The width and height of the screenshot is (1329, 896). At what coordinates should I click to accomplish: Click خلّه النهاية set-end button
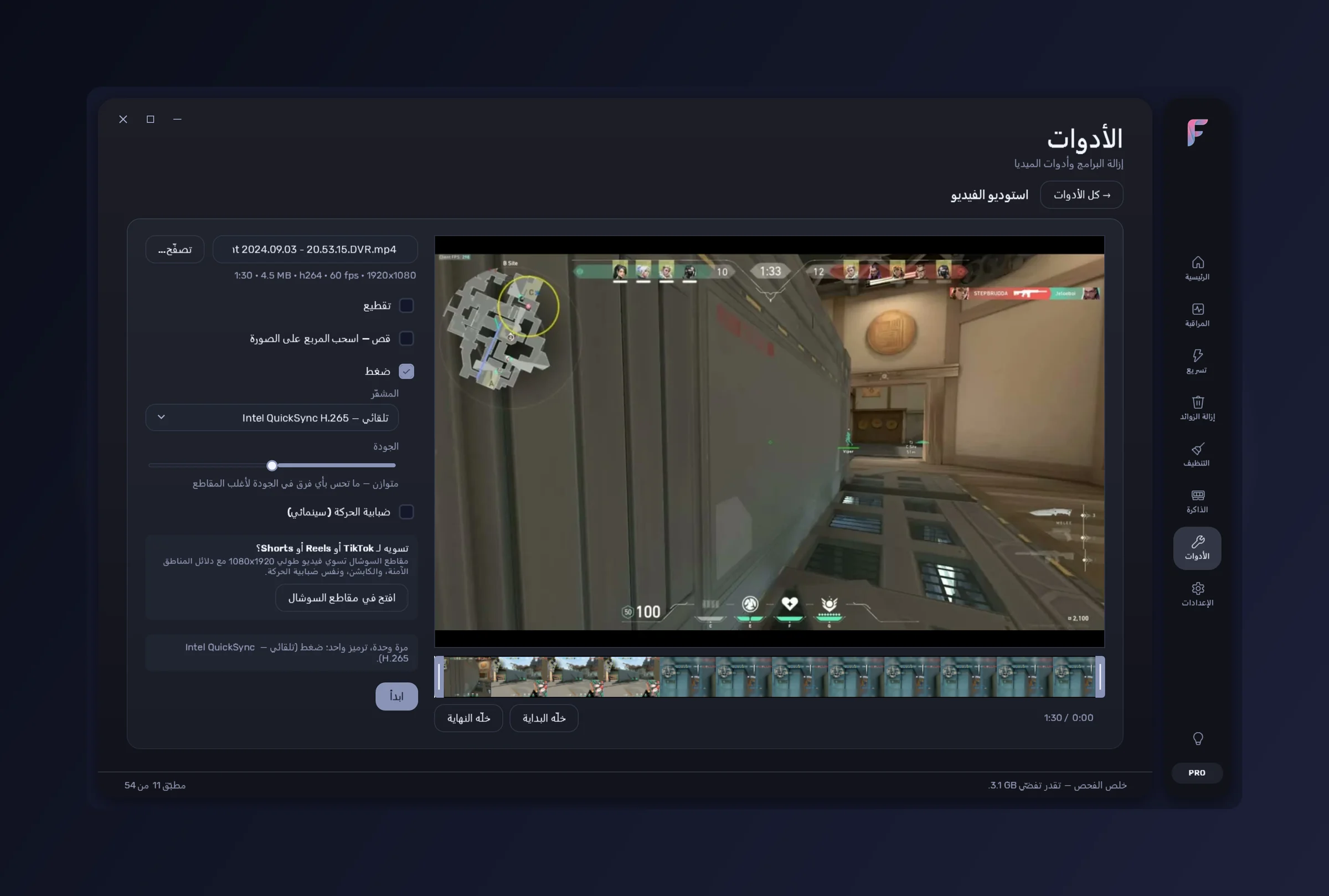468,718
